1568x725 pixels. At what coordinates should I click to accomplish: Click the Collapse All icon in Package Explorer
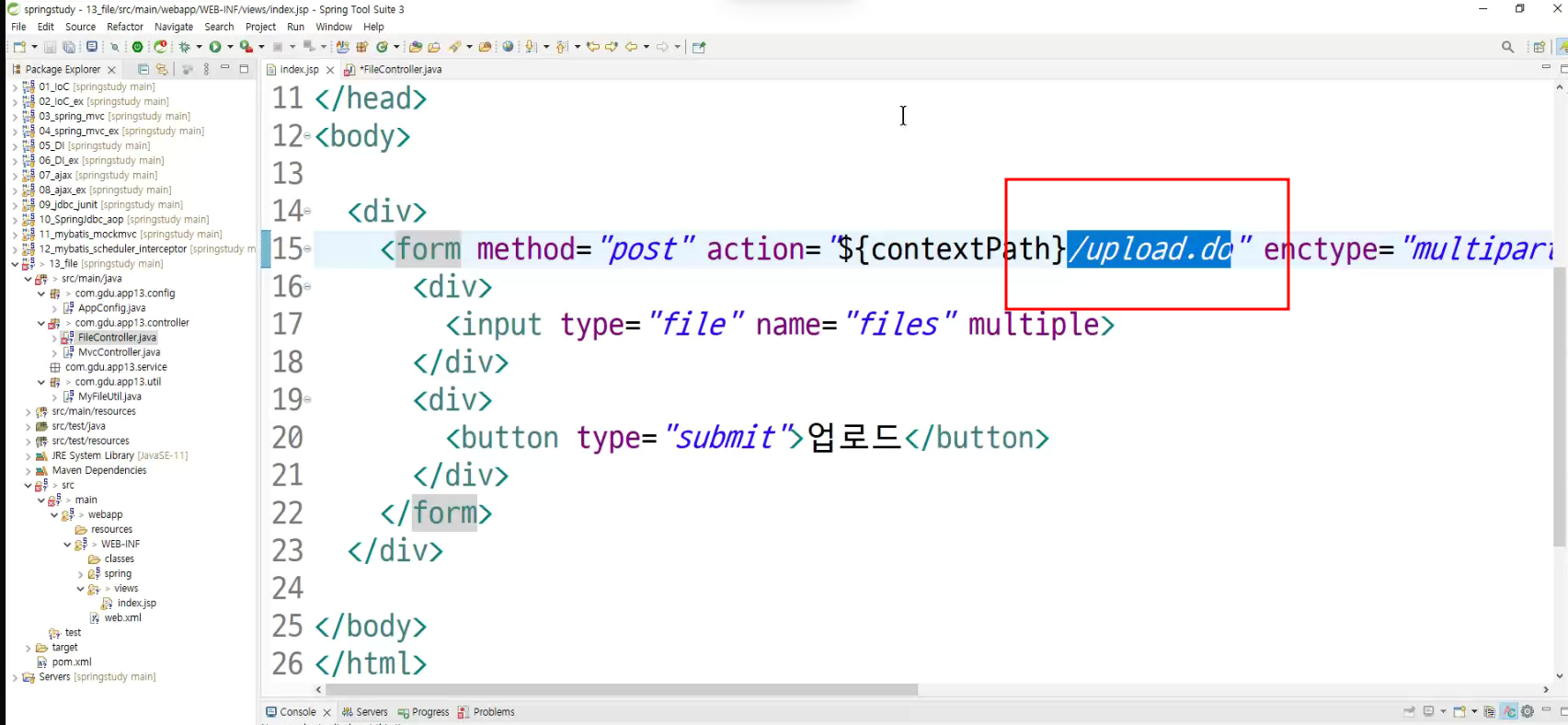tap(143, 69)
